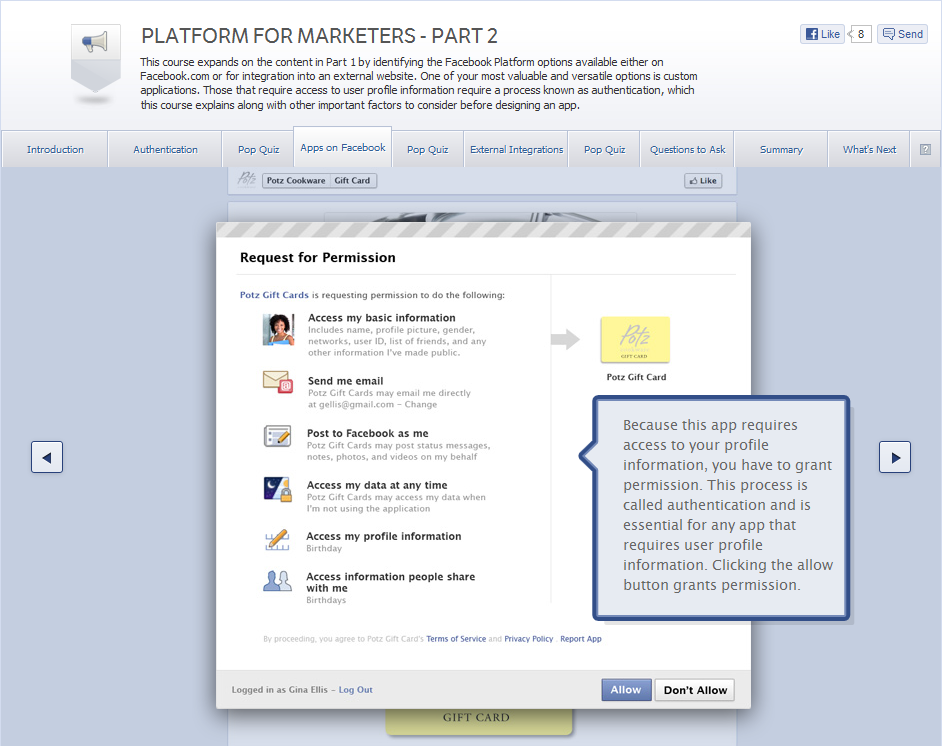Viewport: 942px width, 746px height.
Task: Switch to the External Integrations tab
Action: pyautogui.click(x=517, y=150)
